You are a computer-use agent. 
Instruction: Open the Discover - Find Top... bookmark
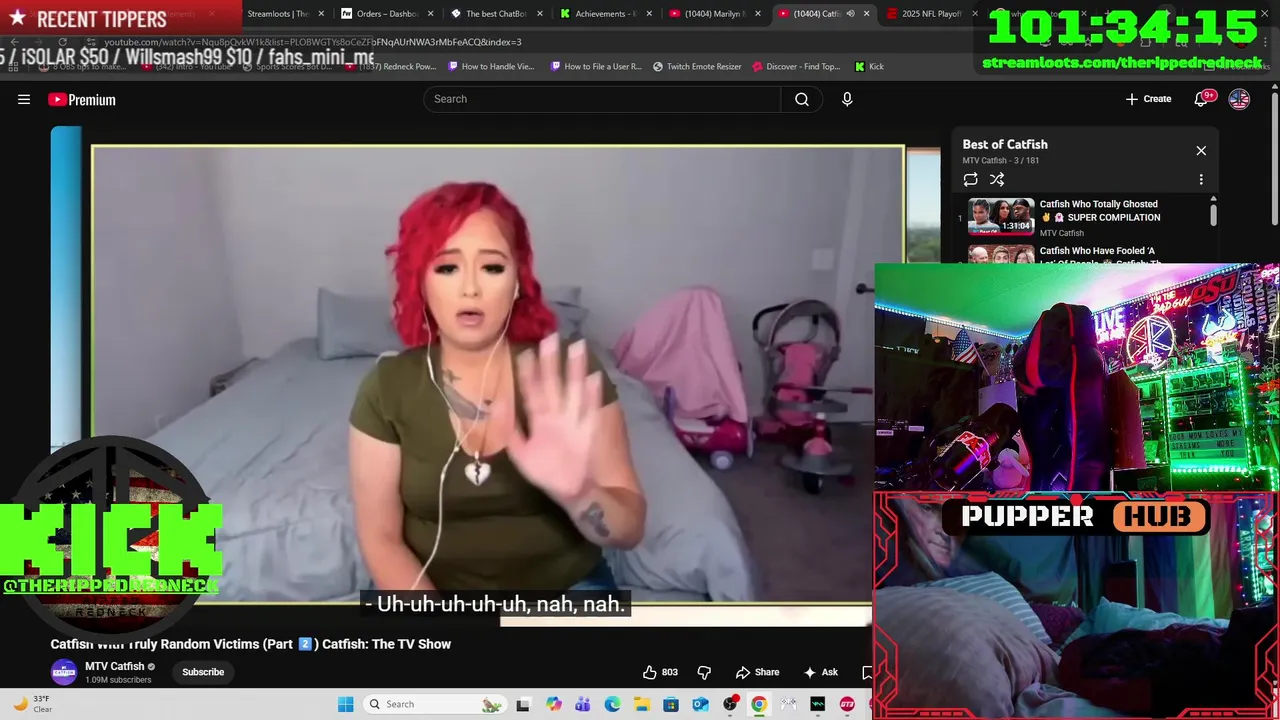pyautogui.click(x=796, y=66)
